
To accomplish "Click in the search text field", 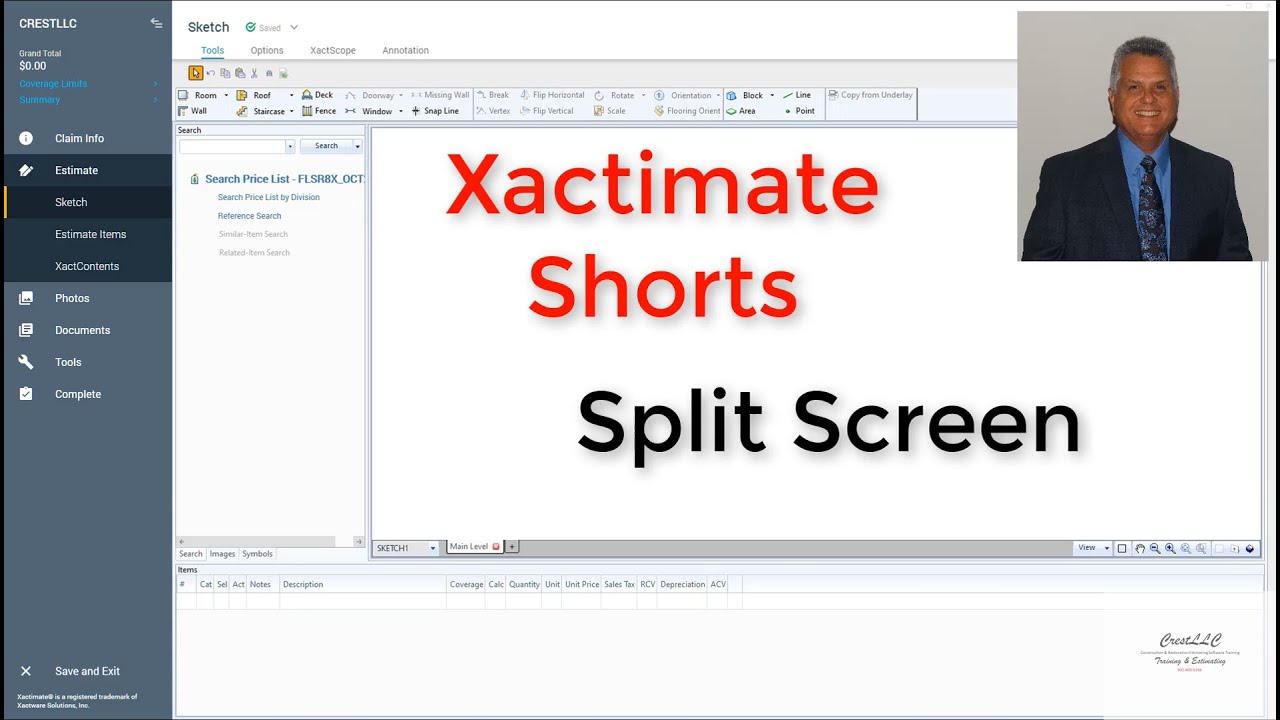I will (232, 146).
